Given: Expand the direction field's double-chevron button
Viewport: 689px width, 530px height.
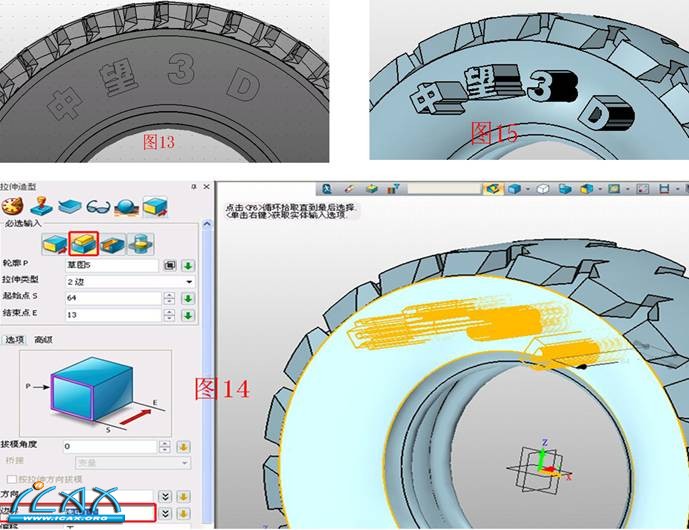Looking at the screenshot, I should point(165,497).
